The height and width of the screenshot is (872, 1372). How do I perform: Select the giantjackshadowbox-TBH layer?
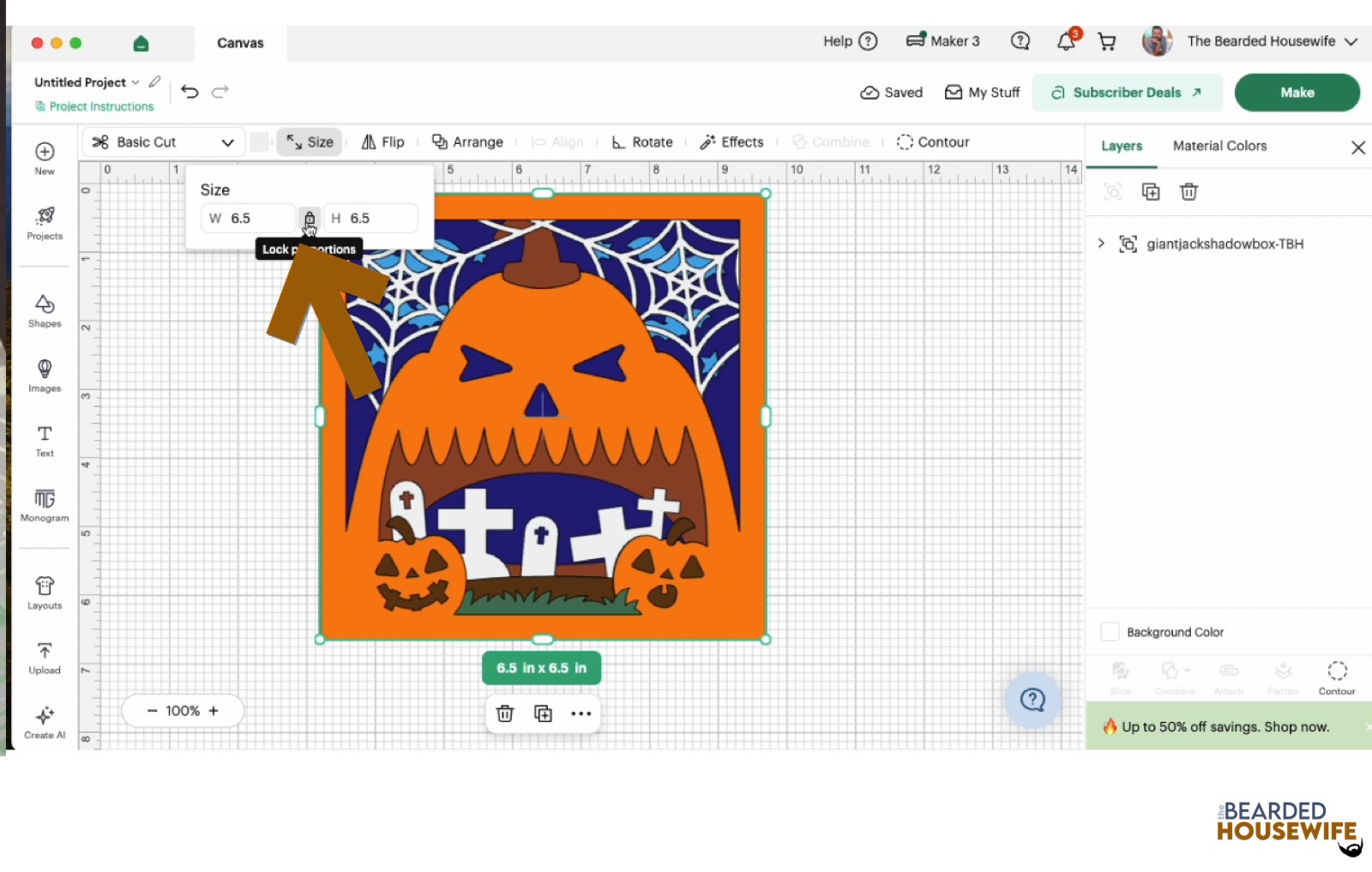pyautogui.click(x=1225, y=244)
